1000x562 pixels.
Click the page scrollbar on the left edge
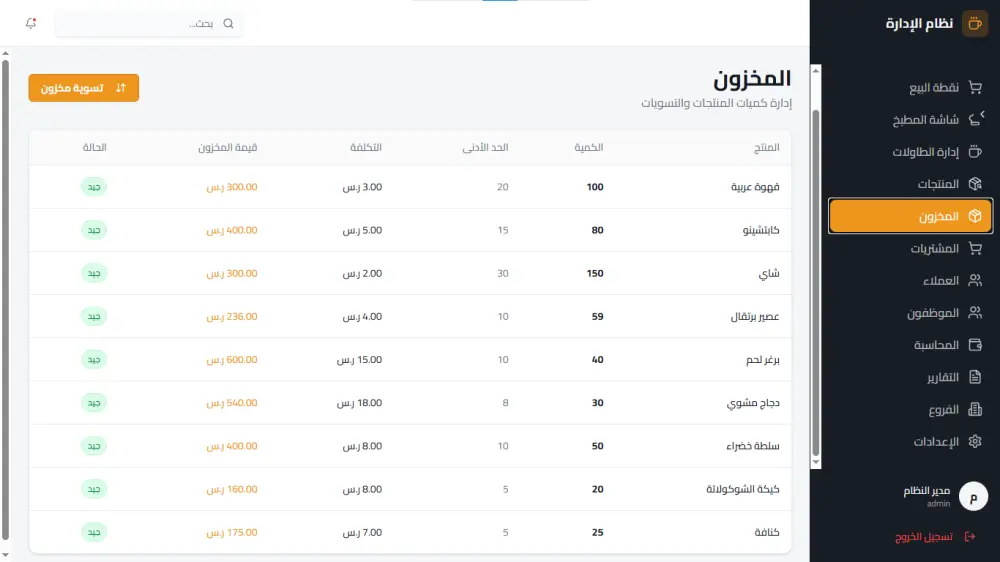5,300
